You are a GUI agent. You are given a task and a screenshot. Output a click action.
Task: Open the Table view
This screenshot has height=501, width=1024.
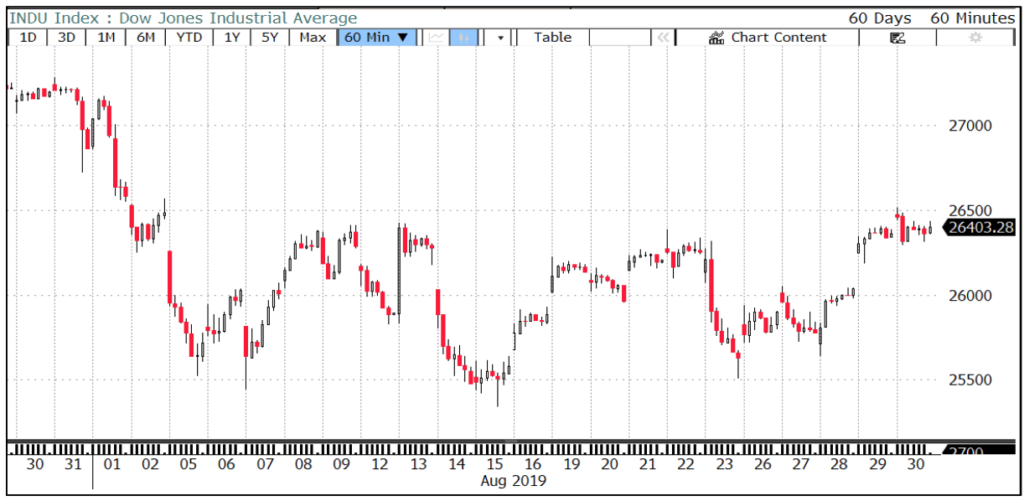pyautogui.click(x=552, y=37)
